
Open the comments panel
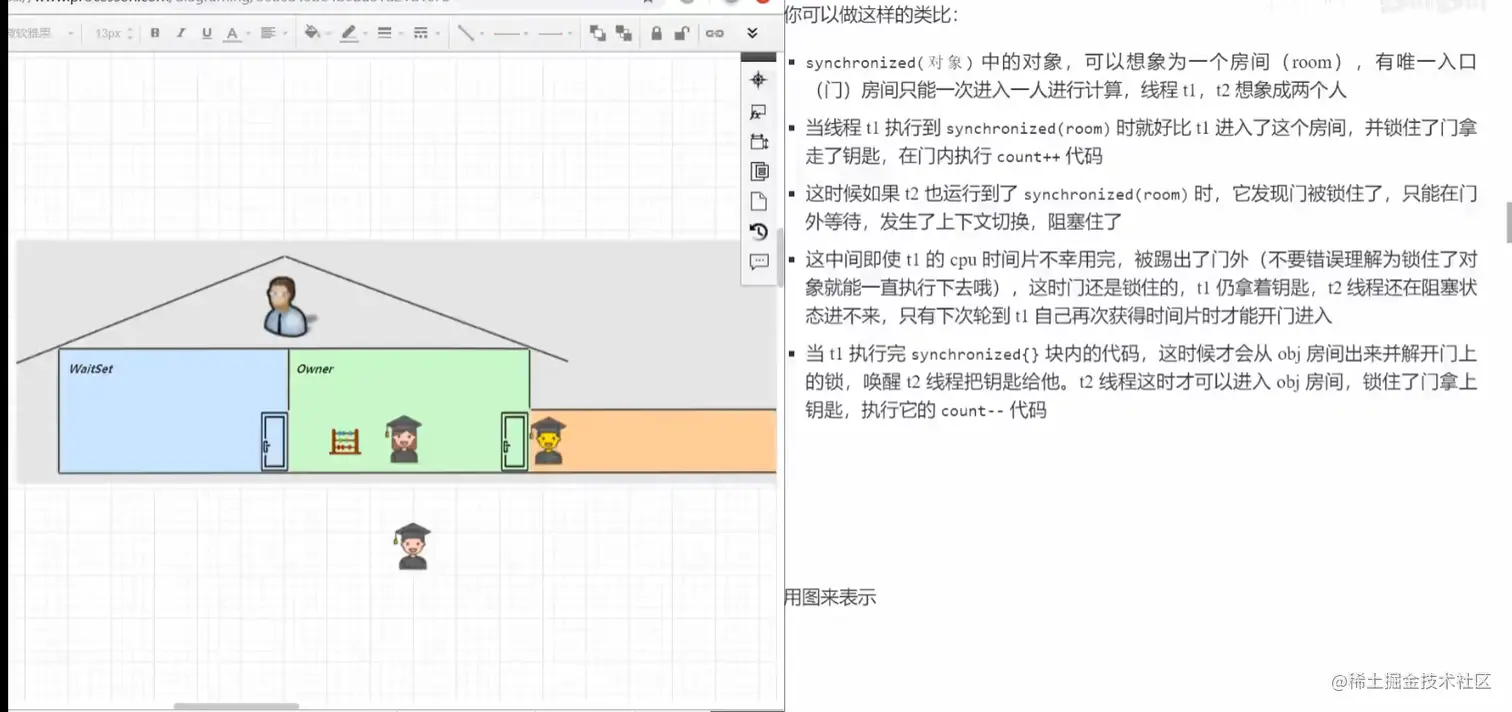pos(758,262)
